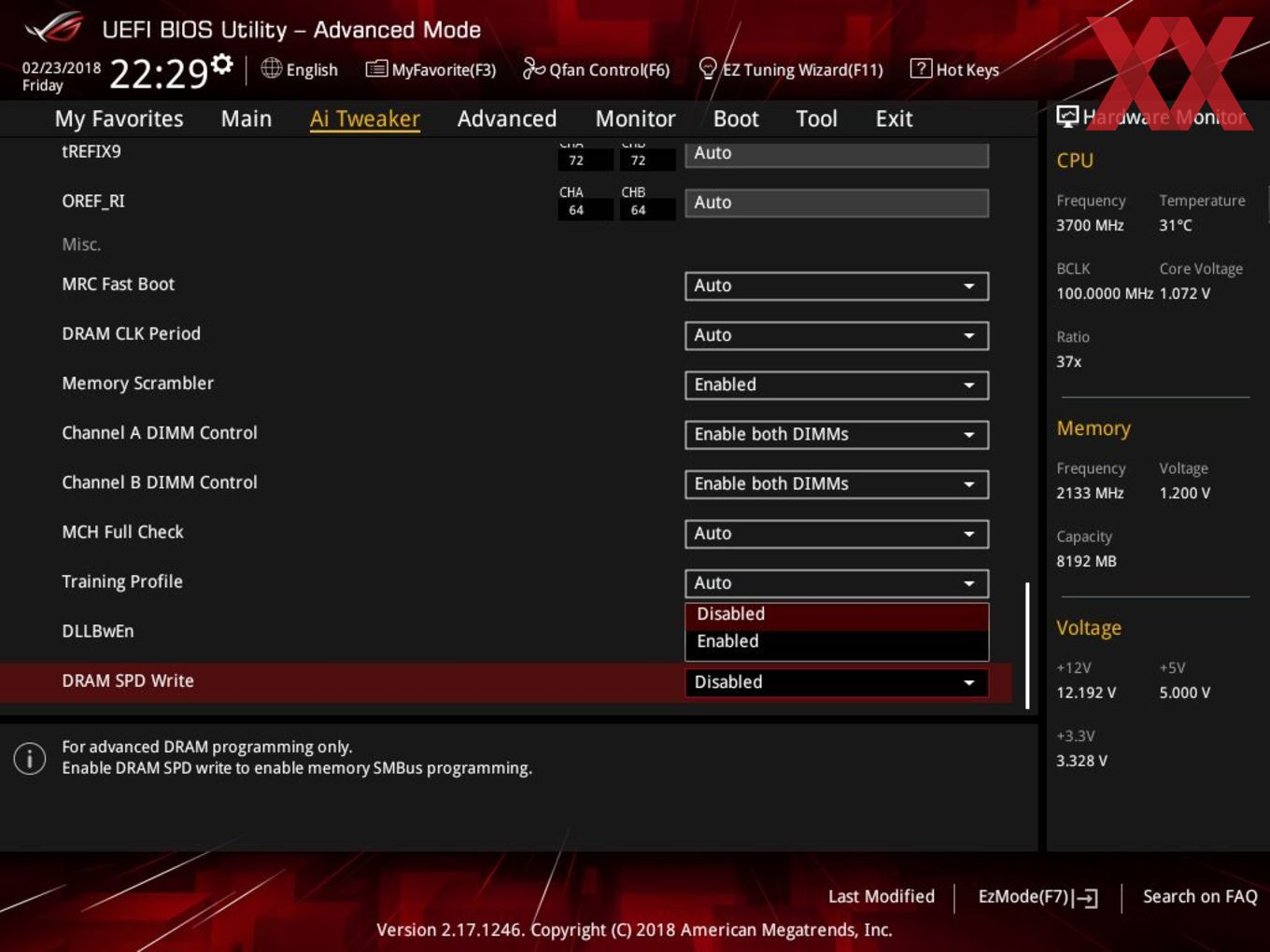Click the settings list scrollbar
The height and width of the screenshot is (952, 1270).
point(1027,646)
